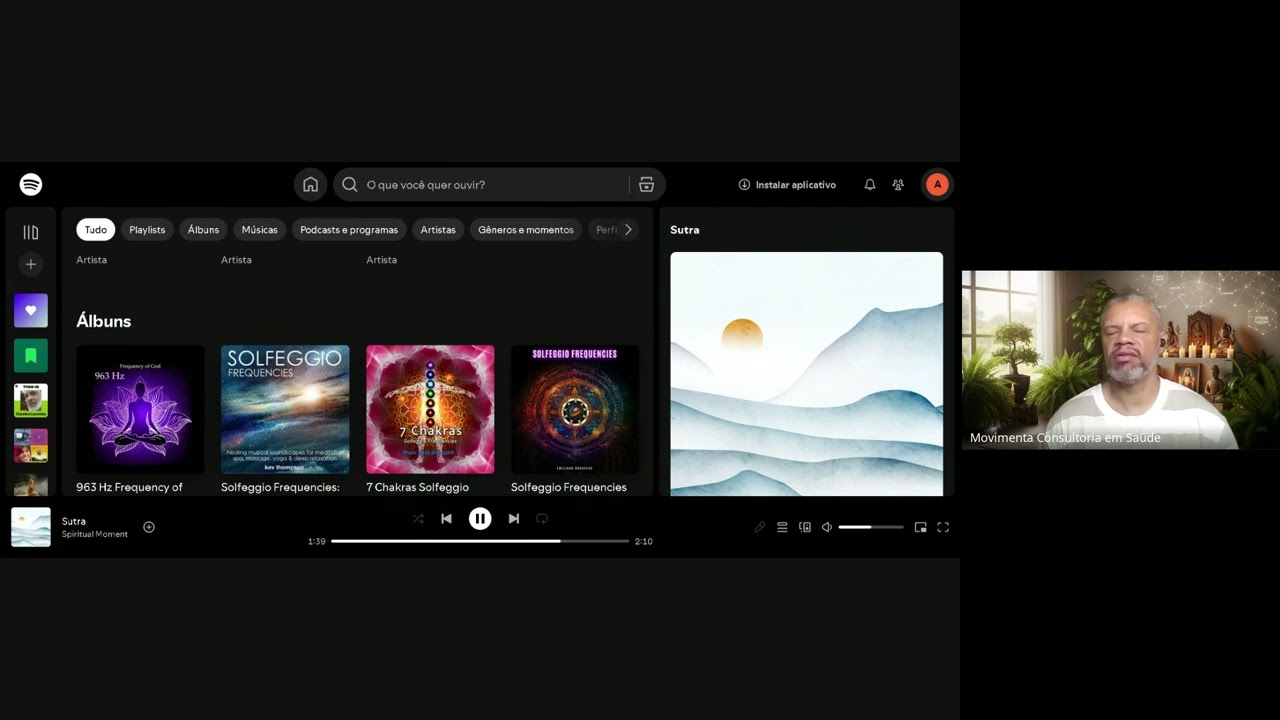The image size is (1280, 720).
Task: Open connect to a device icon
Action: point(805,527)
